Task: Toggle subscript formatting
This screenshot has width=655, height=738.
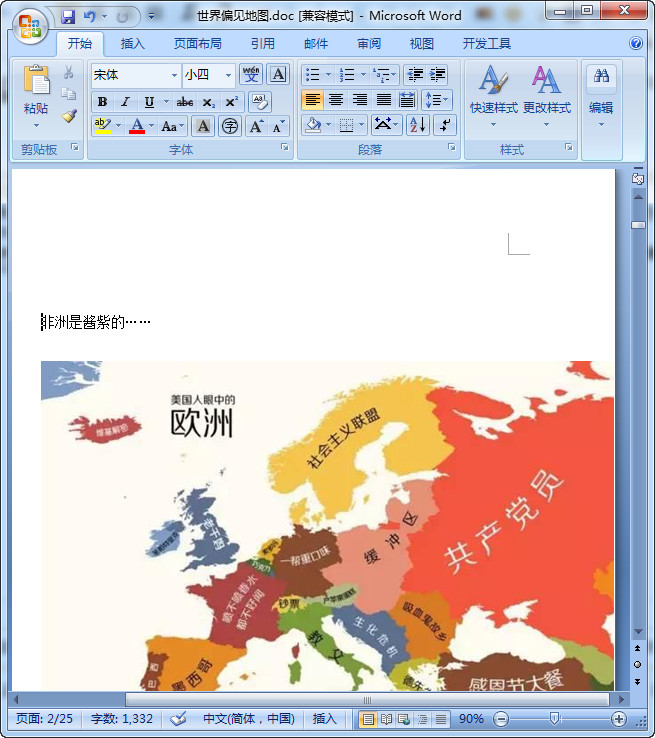Action: (x=208, y=102)
